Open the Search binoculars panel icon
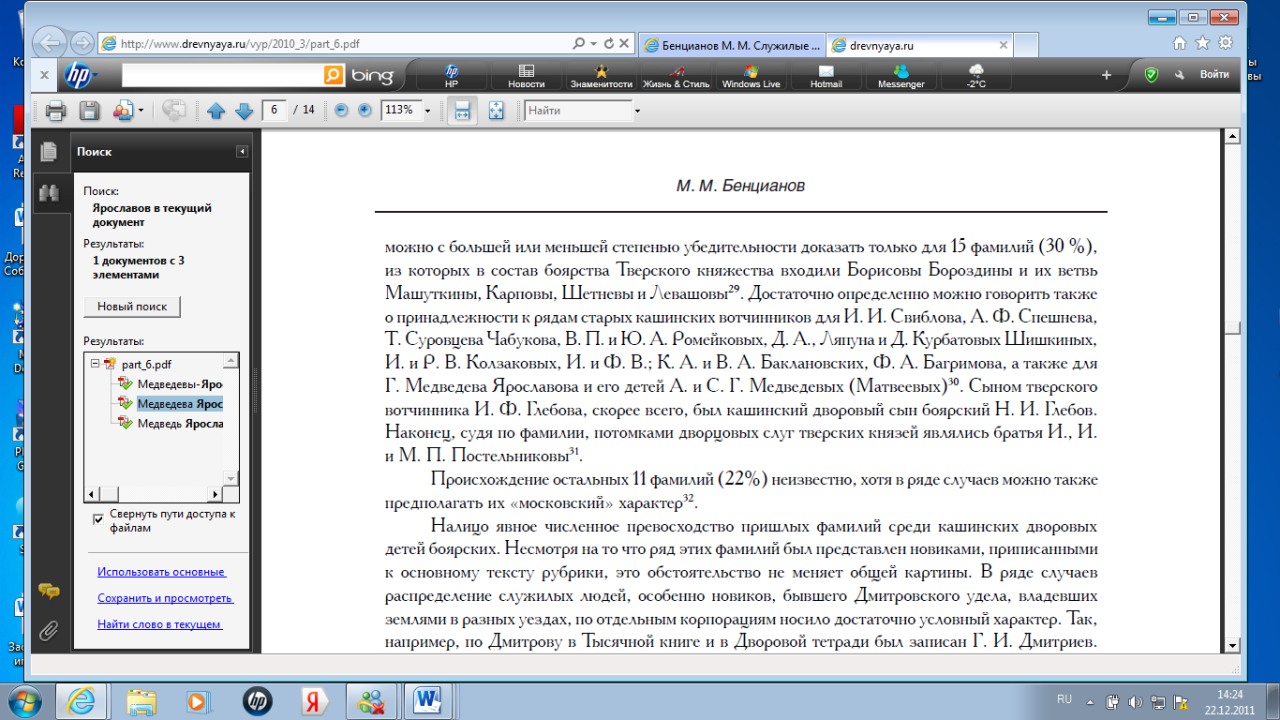 coord(48,193)
